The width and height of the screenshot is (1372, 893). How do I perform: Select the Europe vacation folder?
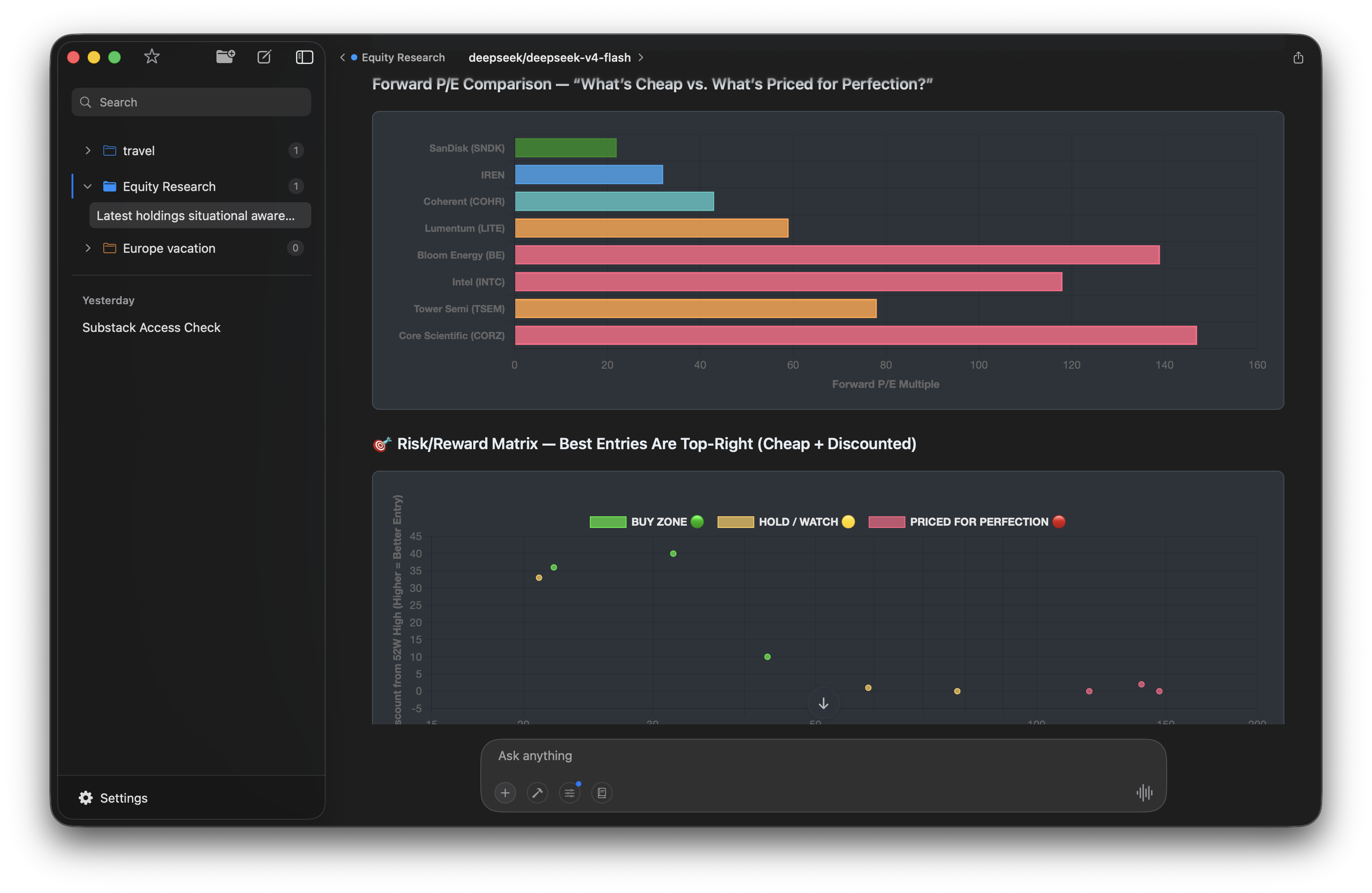click(x=191, y=248)
